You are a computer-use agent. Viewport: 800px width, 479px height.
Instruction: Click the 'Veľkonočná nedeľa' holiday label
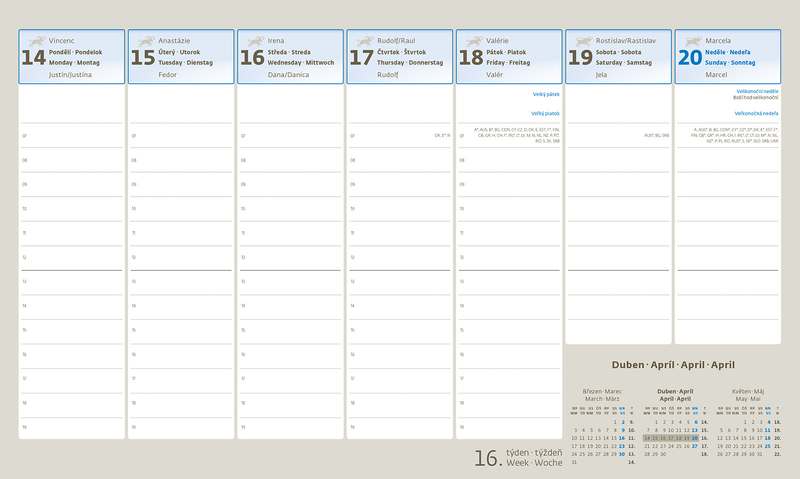pyautogui.click(x=756, y=113)
